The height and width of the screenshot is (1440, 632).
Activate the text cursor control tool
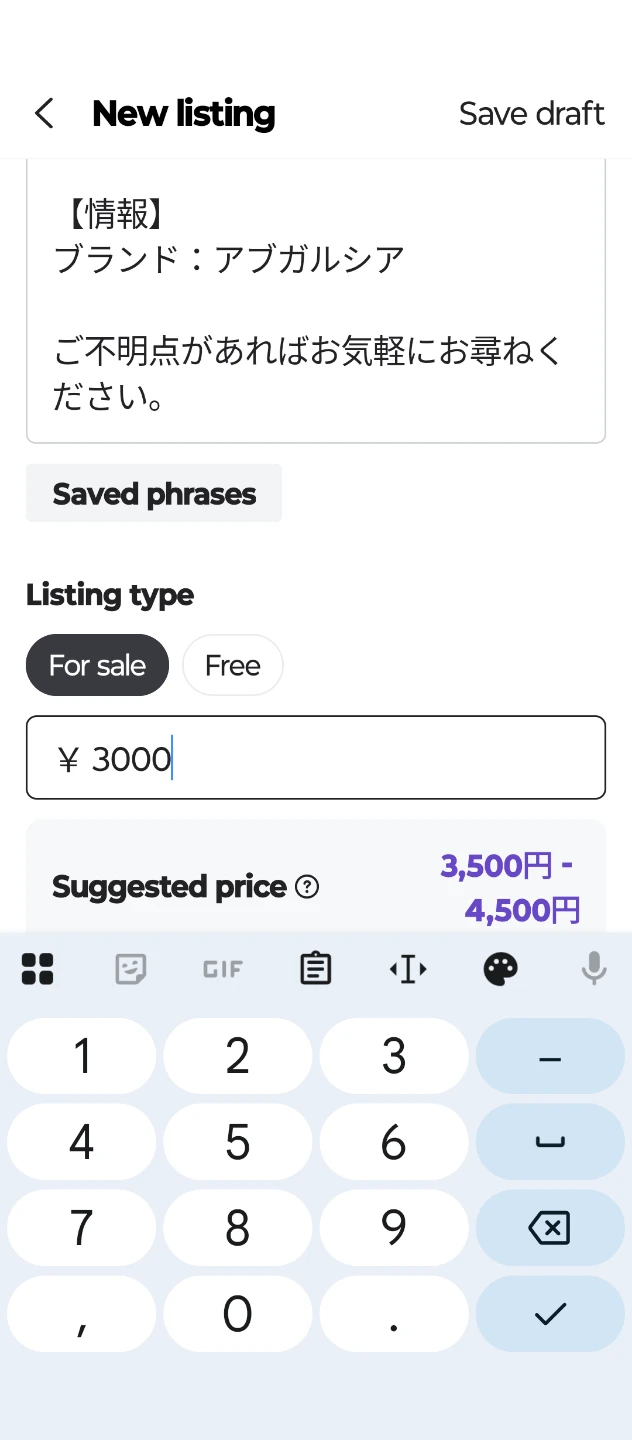pos(408,968)
